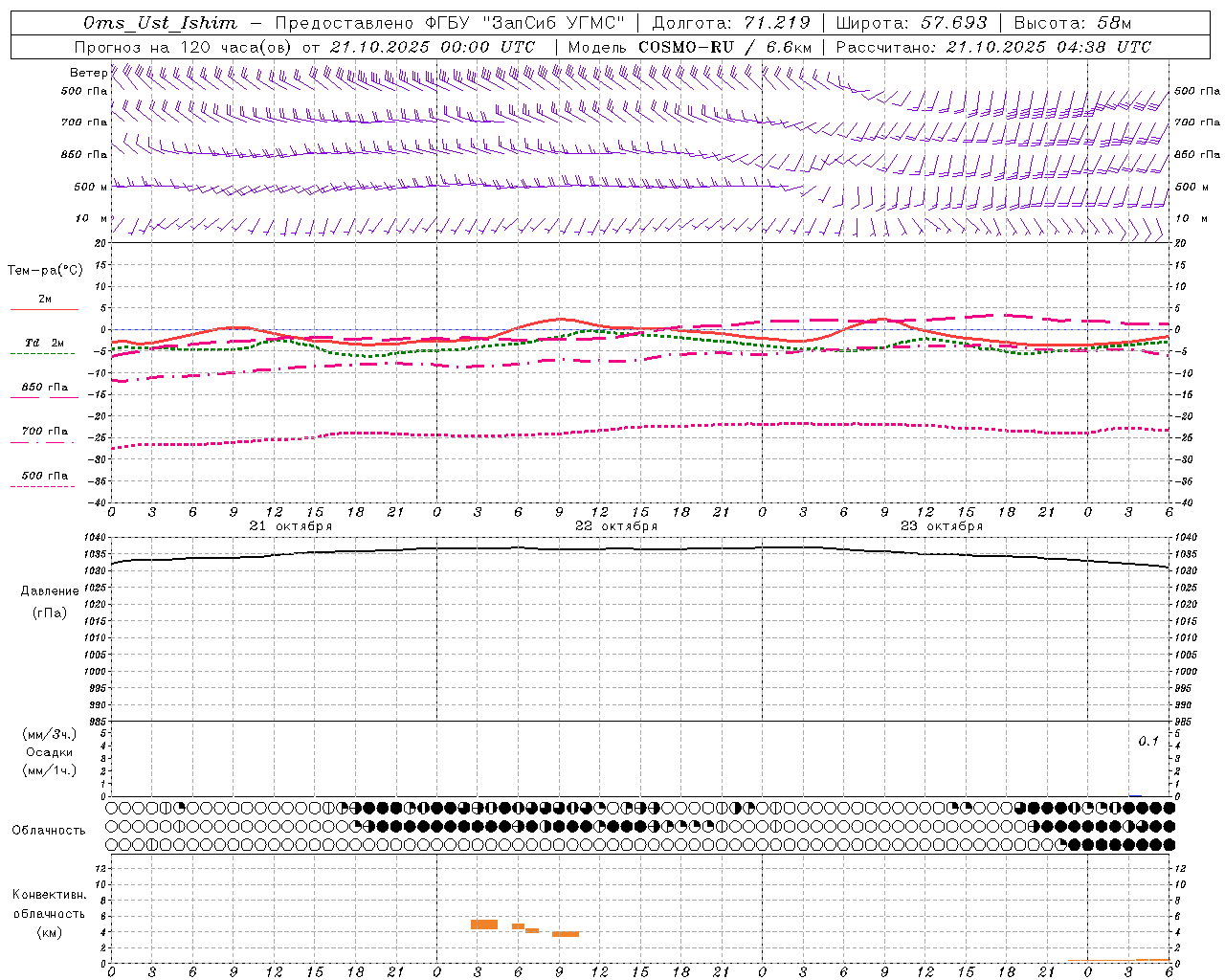Viewport: 1225px width, 980px height.
Task: Click the altitude label Высота: 58м
Action: tap(1075, 23)
